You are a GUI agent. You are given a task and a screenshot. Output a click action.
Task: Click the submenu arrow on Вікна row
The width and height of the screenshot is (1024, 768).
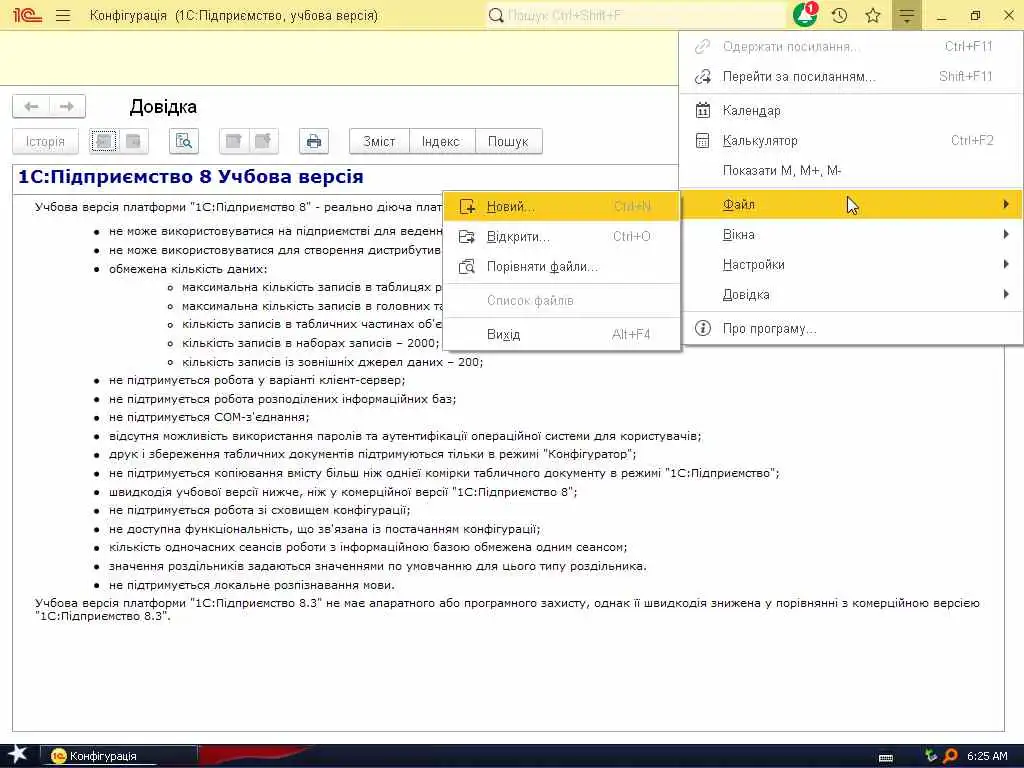[1006, 234]
